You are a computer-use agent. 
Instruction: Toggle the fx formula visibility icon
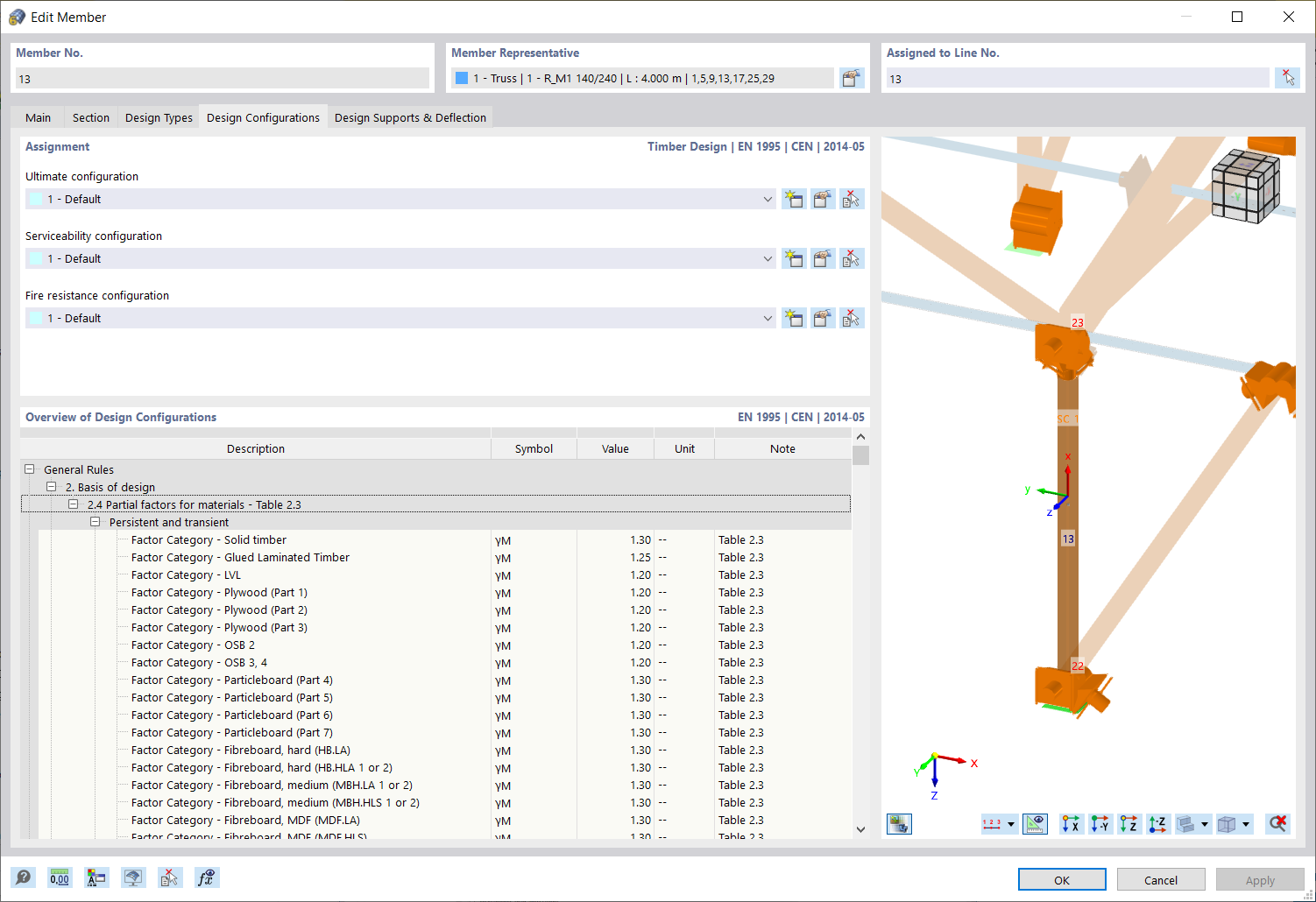click(207, 877)
